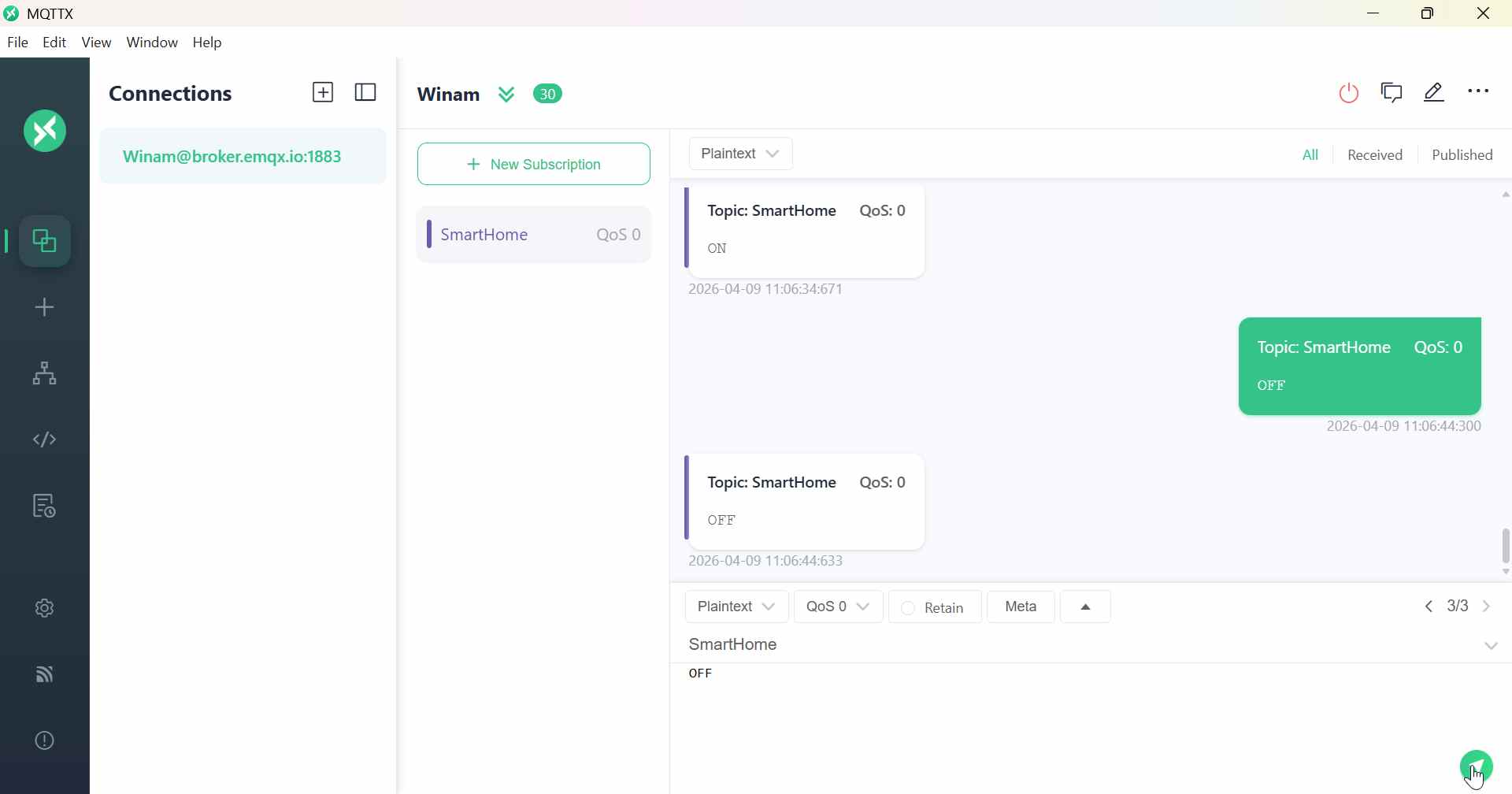The image size is (1512, 794).
Task: Open the Connections page icon in sidebar
Action: tap(45, 241)
